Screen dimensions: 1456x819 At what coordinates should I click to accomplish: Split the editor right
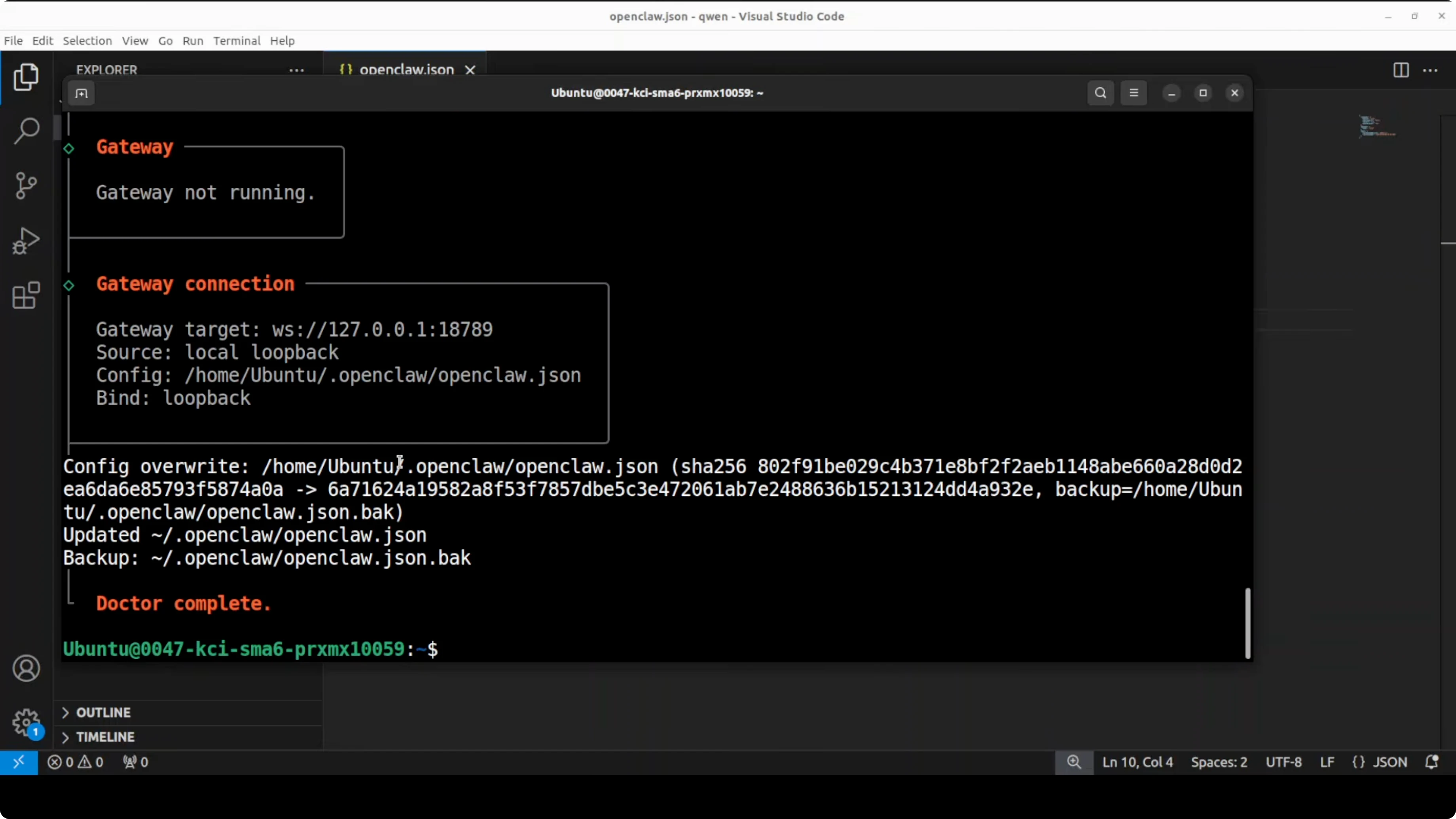[1401, 70]
